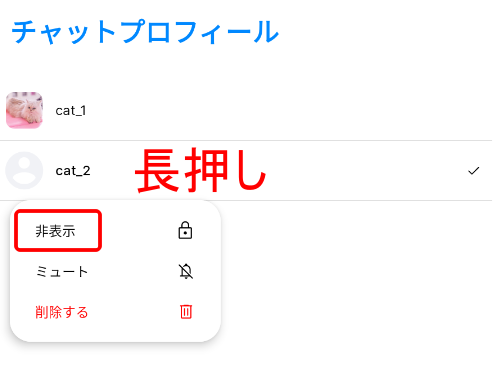Open the cat_1 cat photo avatar
The width and height of the screenshot is (498, 379).
pyautogui.click(x=24, y=110)
